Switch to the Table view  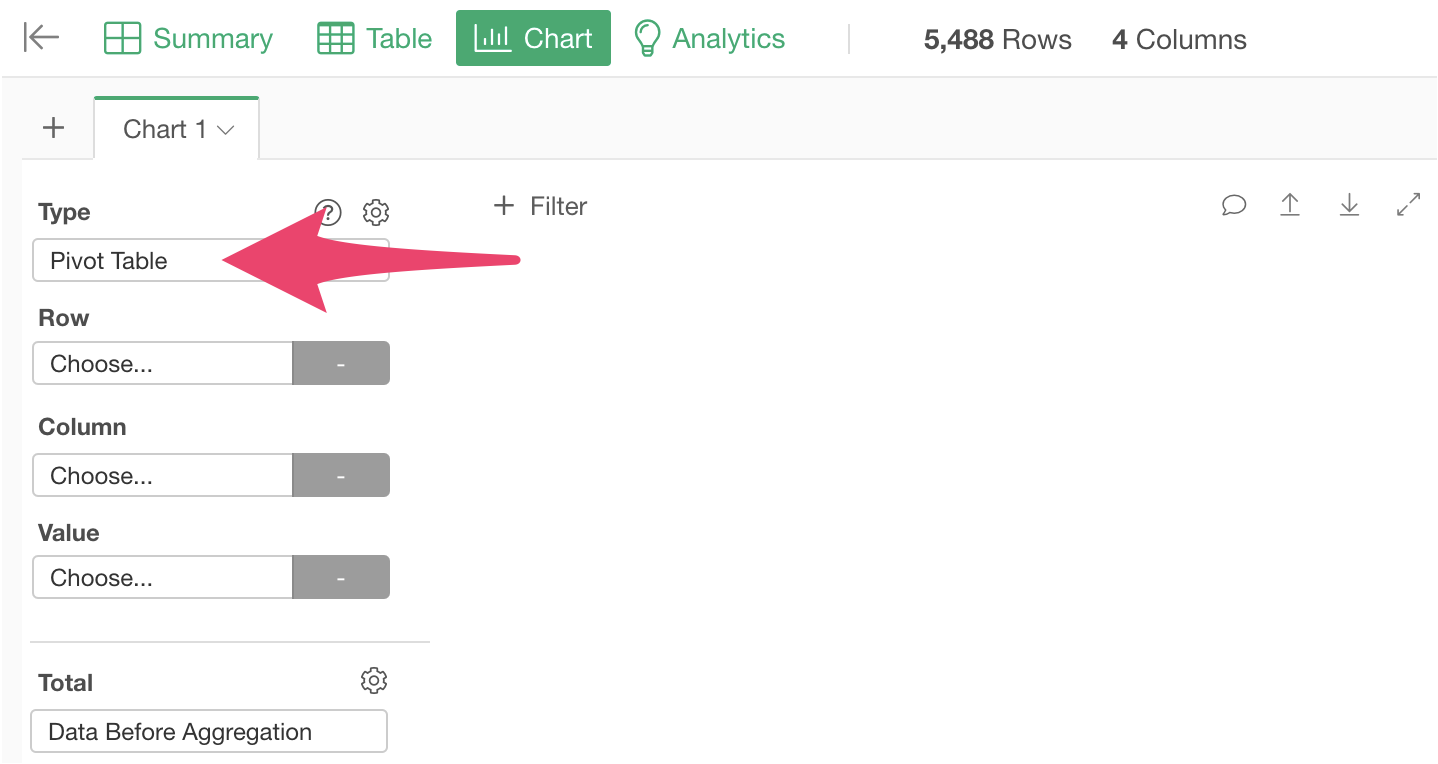(x=375, y=39)
